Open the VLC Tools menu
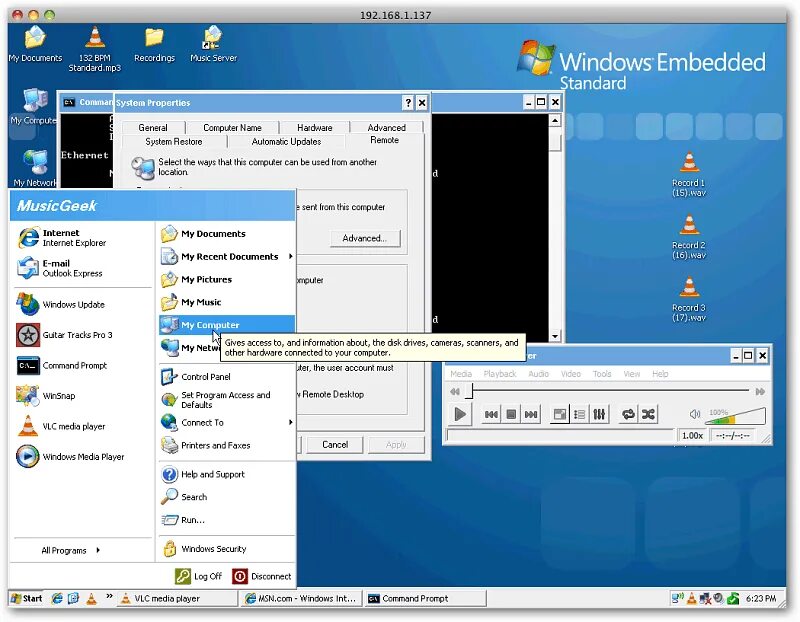Viewport: 800px width, 622px height. coord(602,374)
